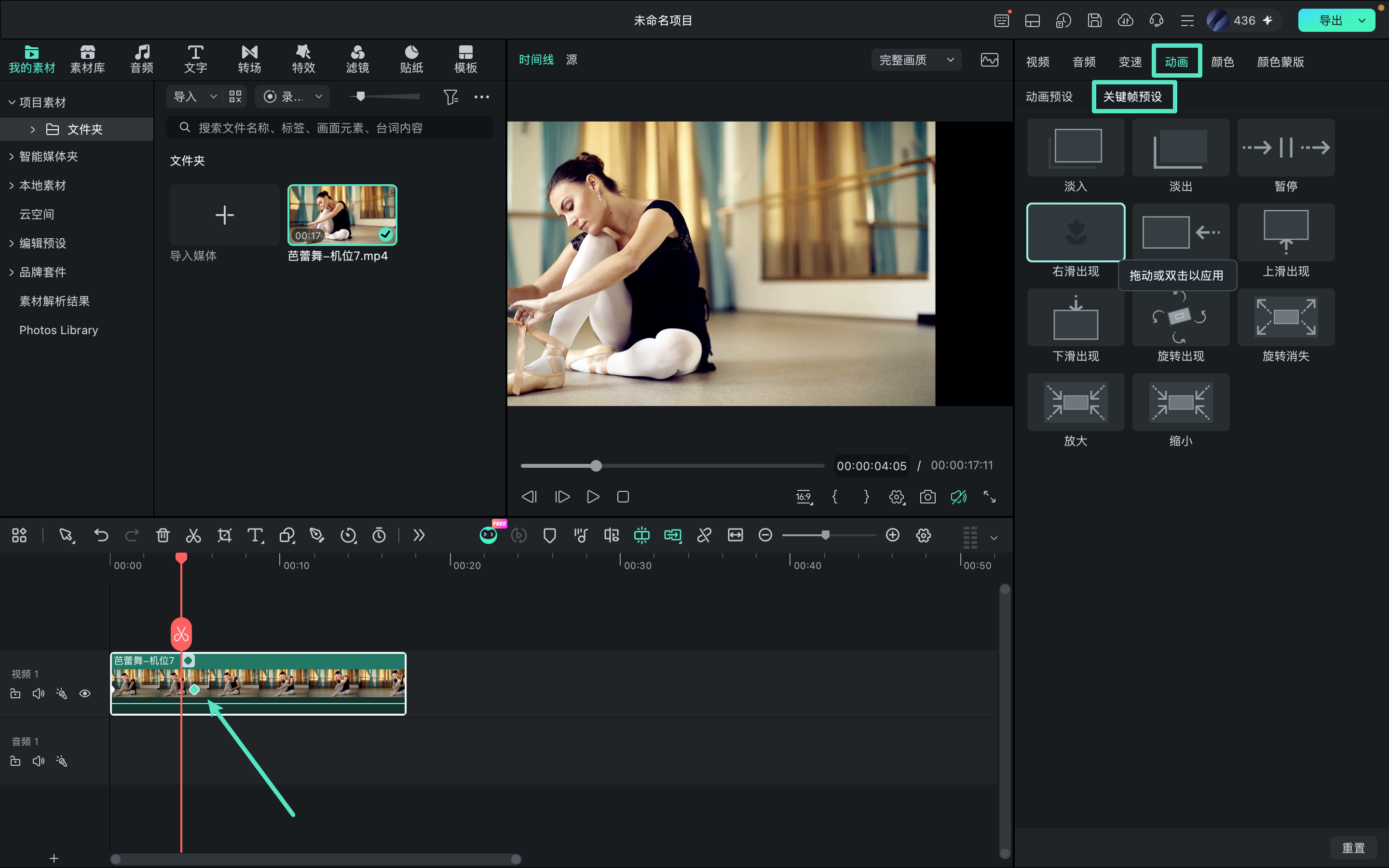The width and height of the screenshot is (1389, 868).
Task: Open the Filters (滤镜) panel
Action: pos(357,59)
